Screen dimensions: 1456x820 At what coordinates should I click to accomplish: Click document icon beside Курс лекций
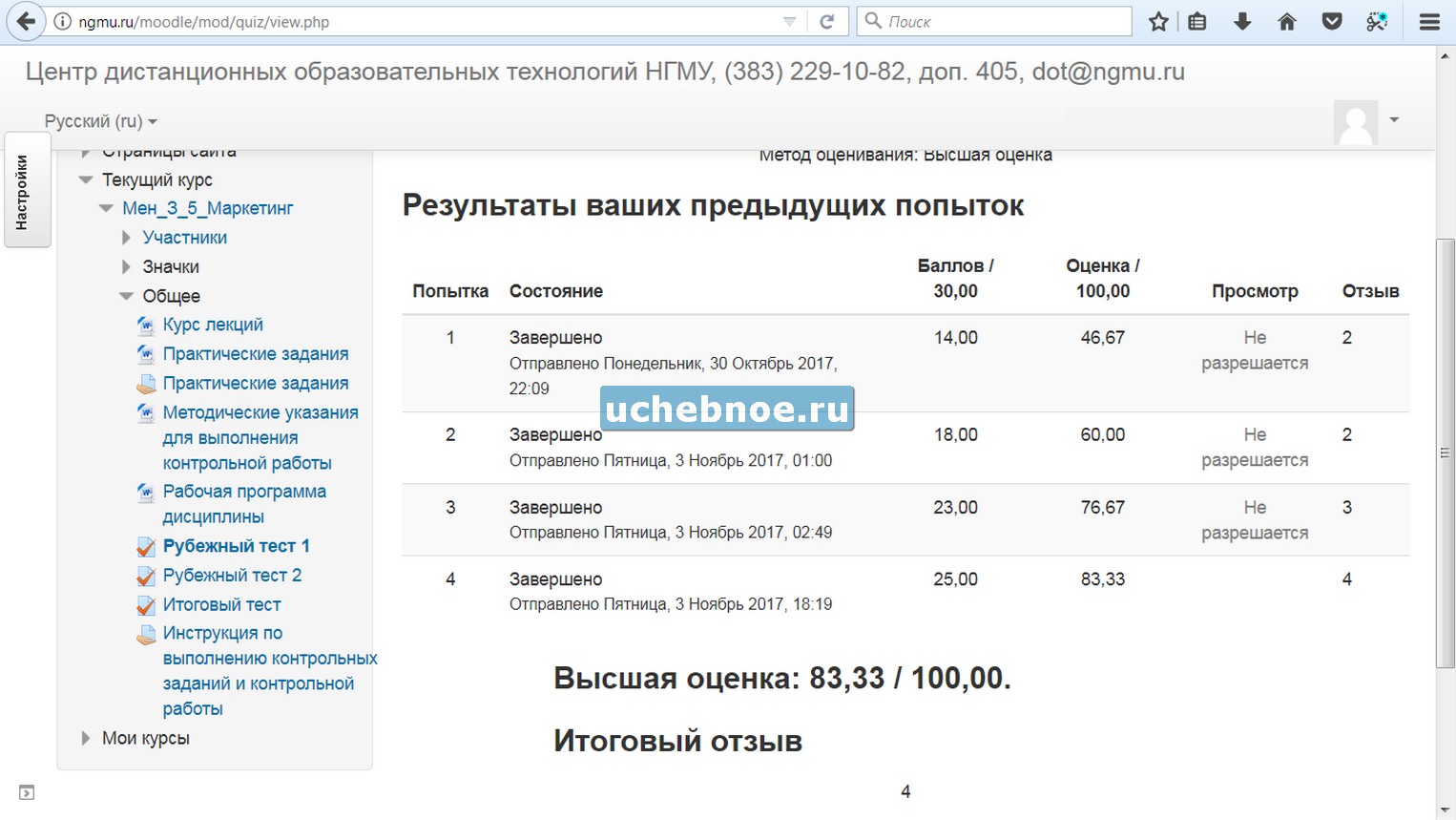click(146, 326)
